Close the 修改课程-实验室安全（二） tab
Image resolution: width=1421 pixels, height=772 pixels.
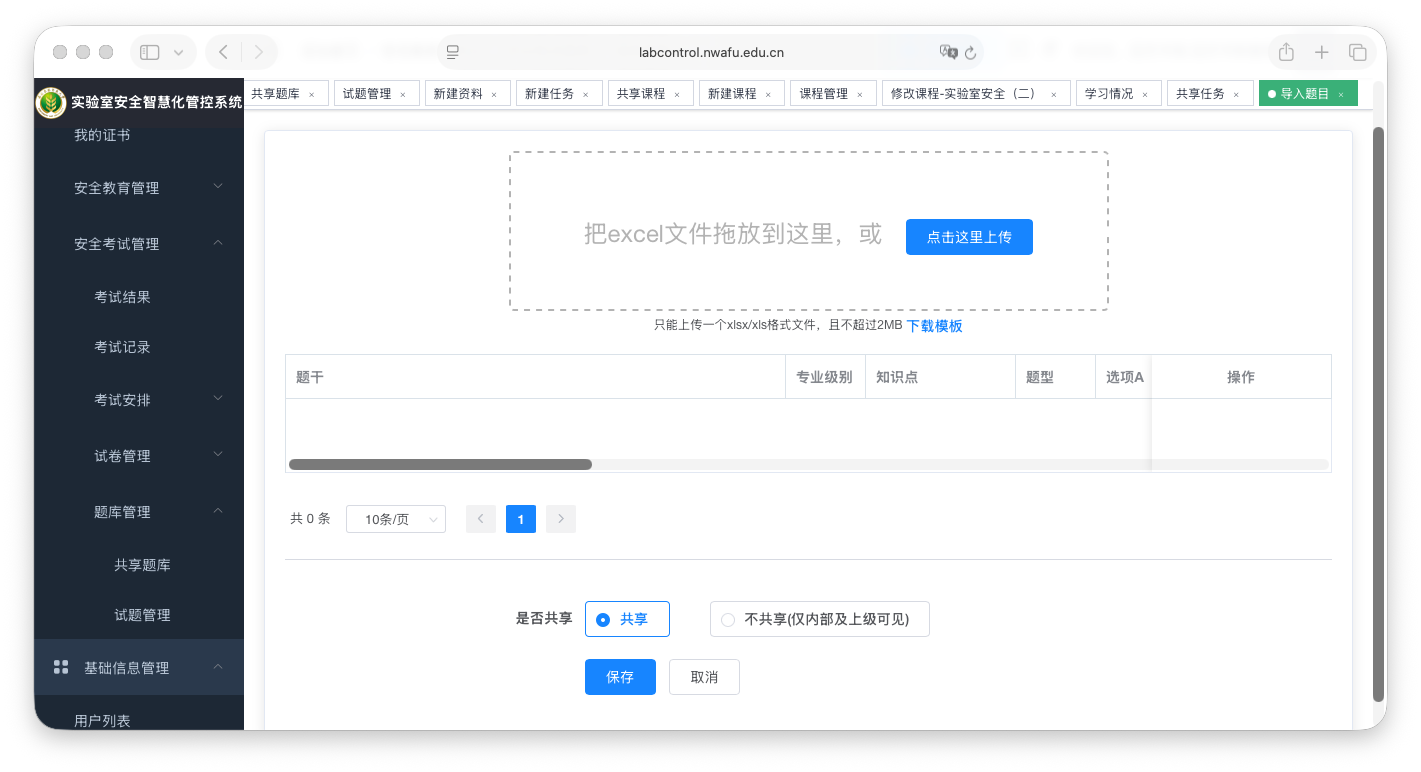[1054, 94]
